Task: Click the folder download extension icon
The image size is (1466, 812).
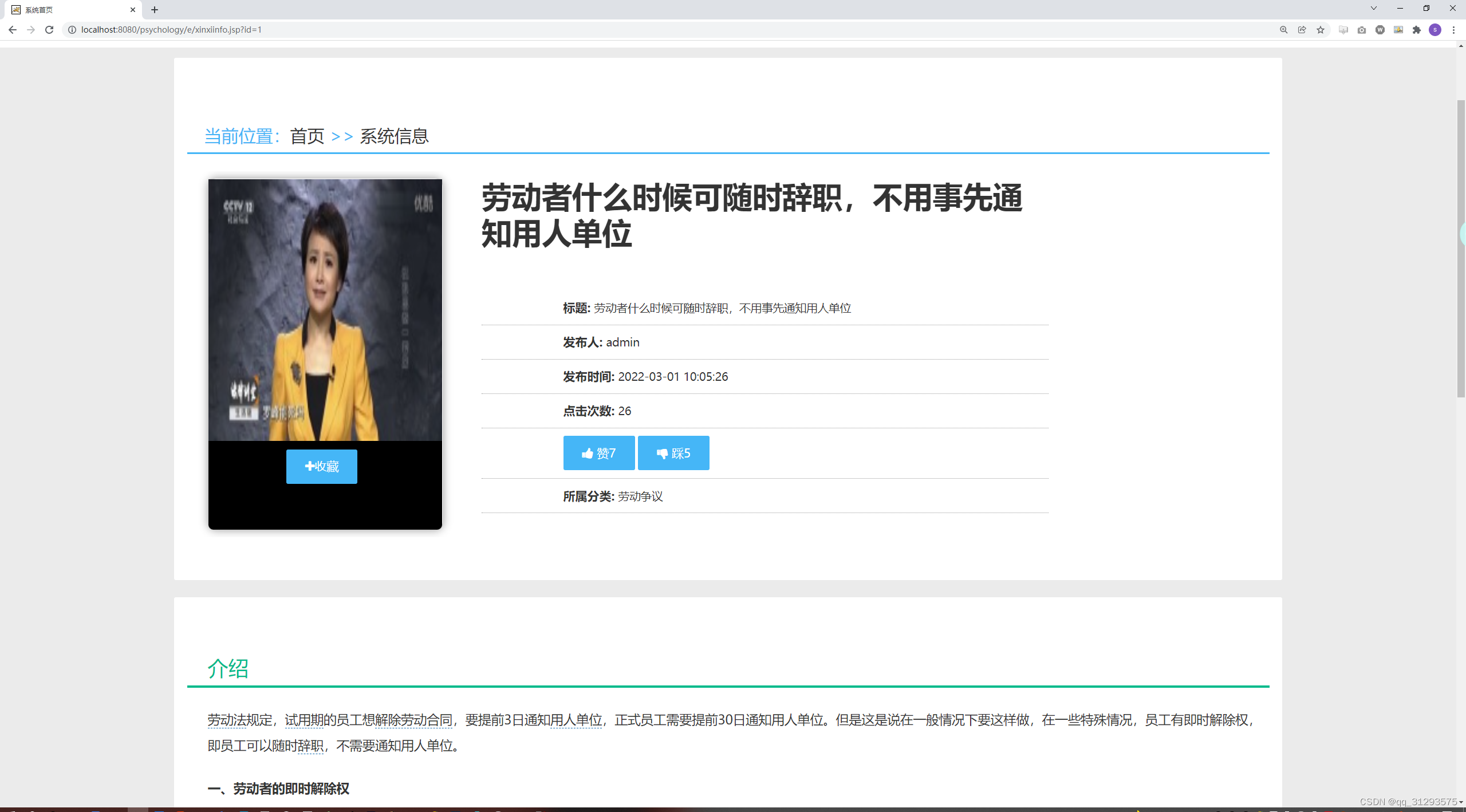Action: click(1343, 29)
